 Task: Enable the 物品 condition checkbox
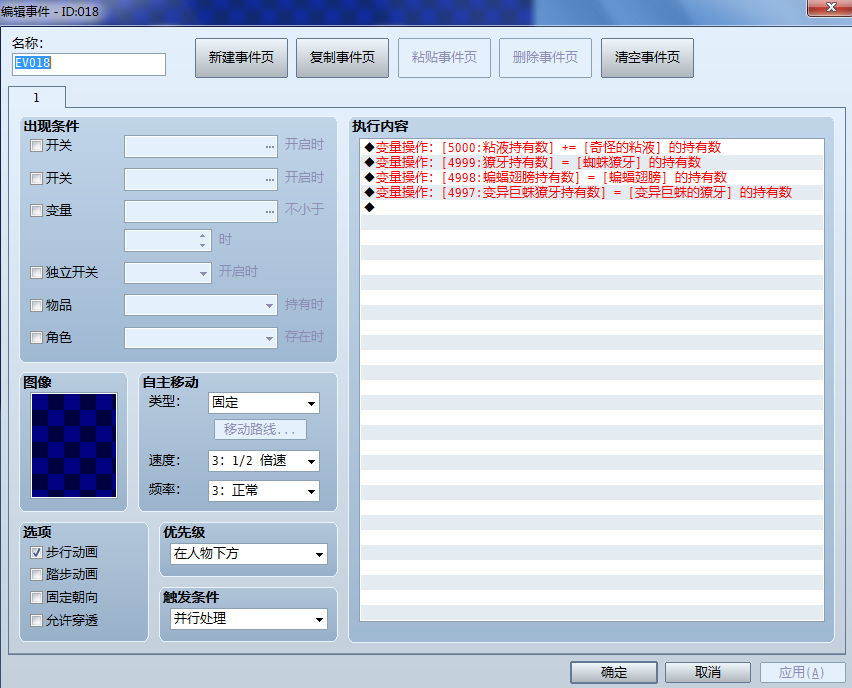tap(36, 305)
